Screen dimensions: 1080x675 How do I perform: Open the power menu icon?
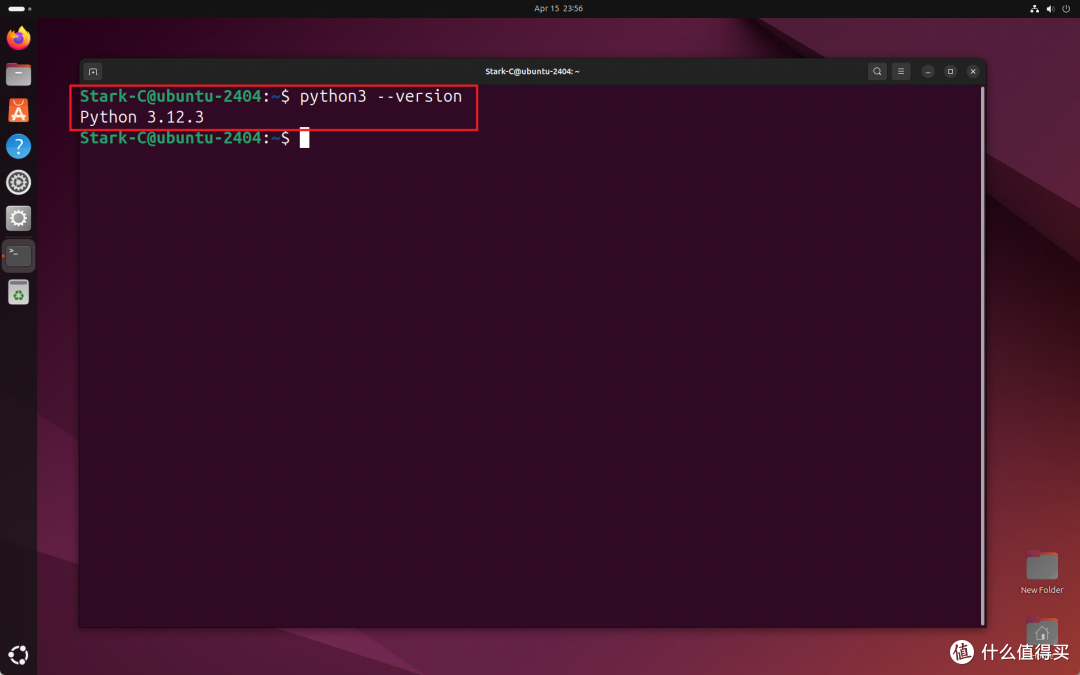[1066, 9]
